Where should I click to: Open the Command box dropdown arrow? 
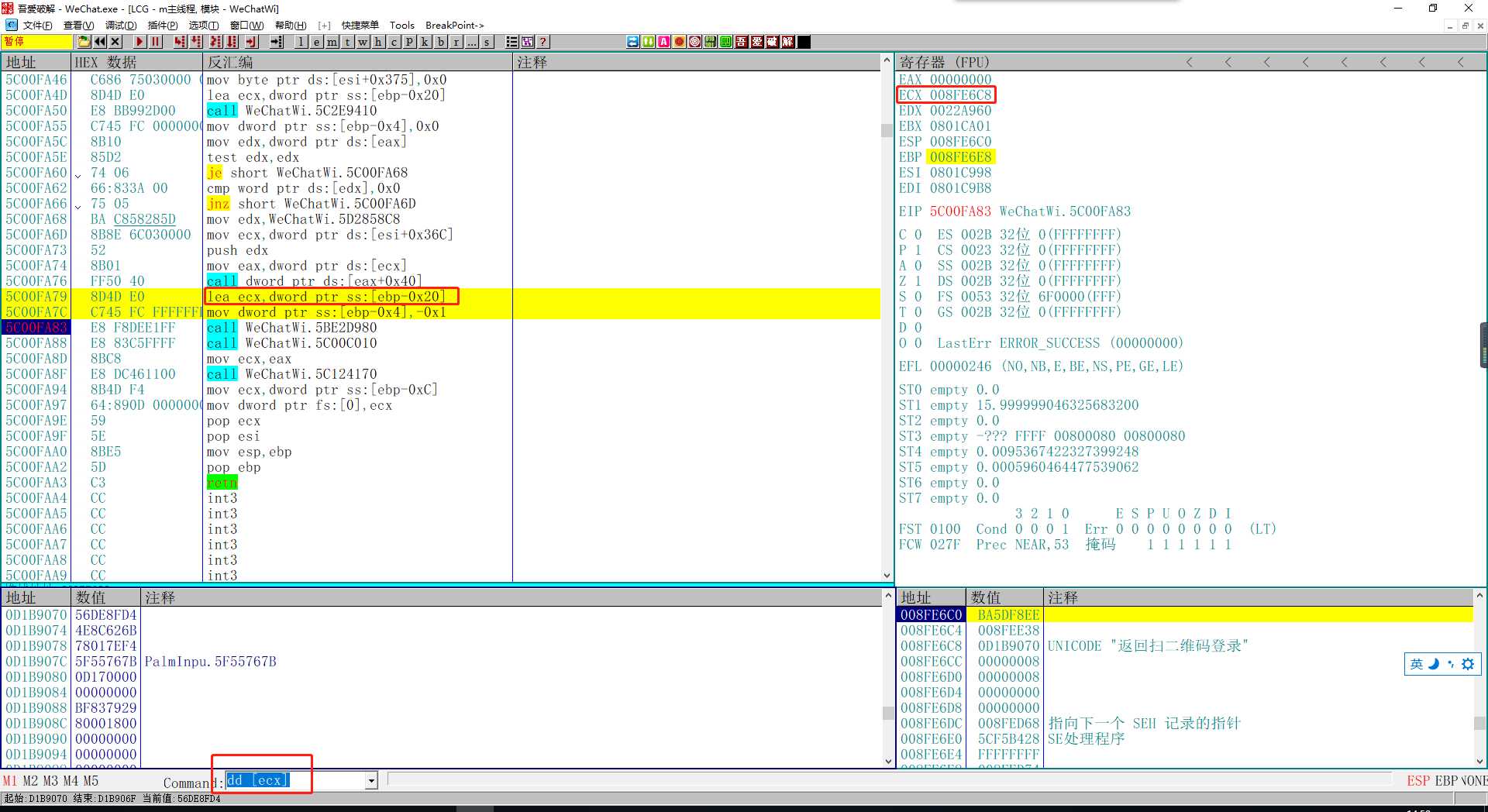[x=371, y=781]
